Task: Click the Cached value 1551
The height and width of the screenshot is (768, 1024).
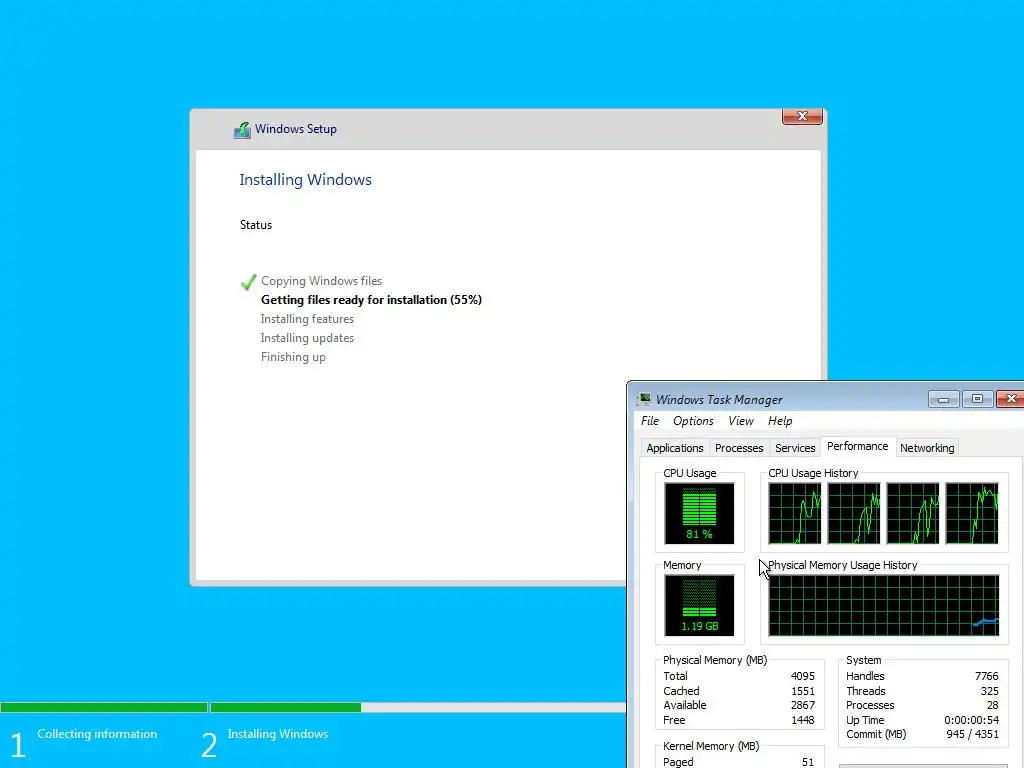Action: tap(803, 692)
